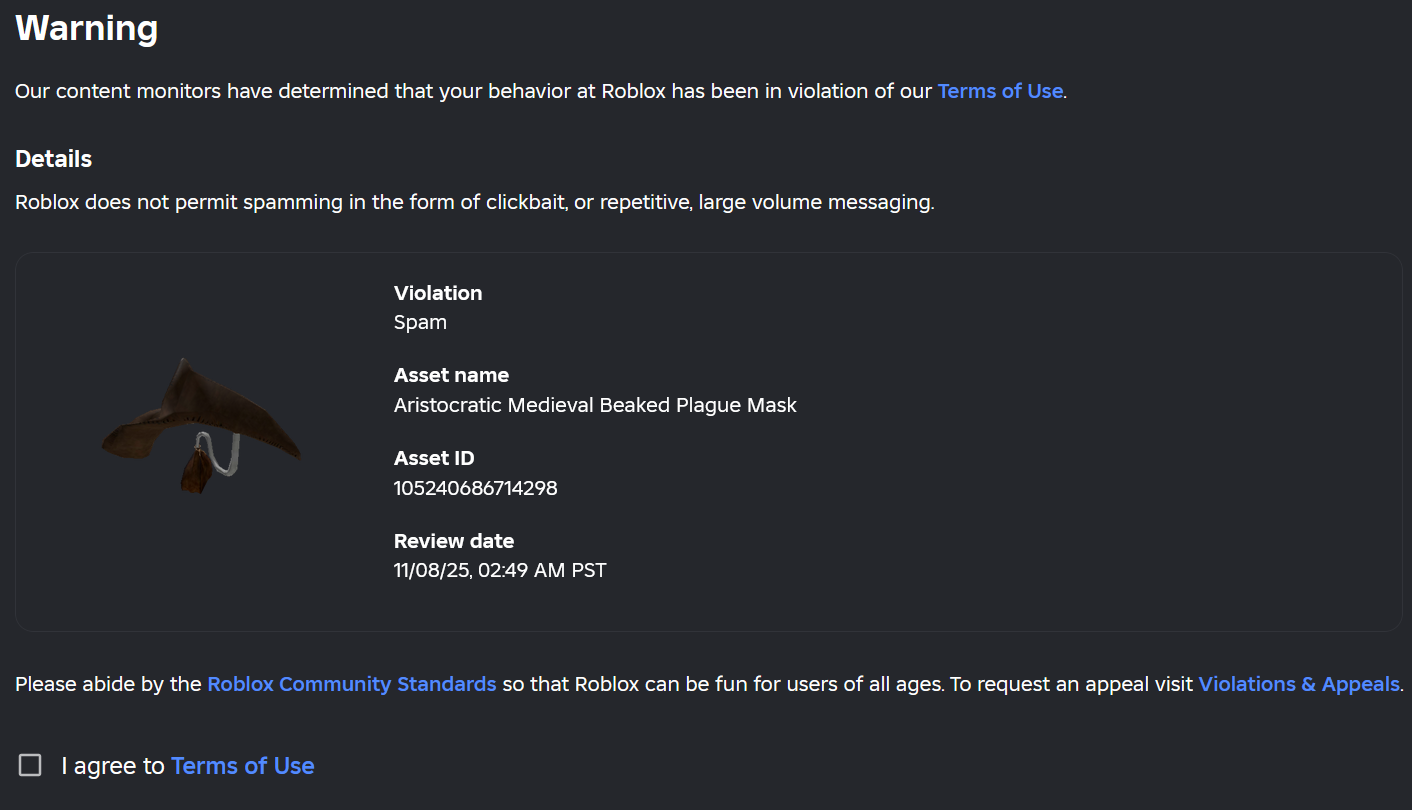Image resolution: width=1412 pixels, height=810 pixels.
Task: Open Terms of Use link in top sentence
Action: 999,91
